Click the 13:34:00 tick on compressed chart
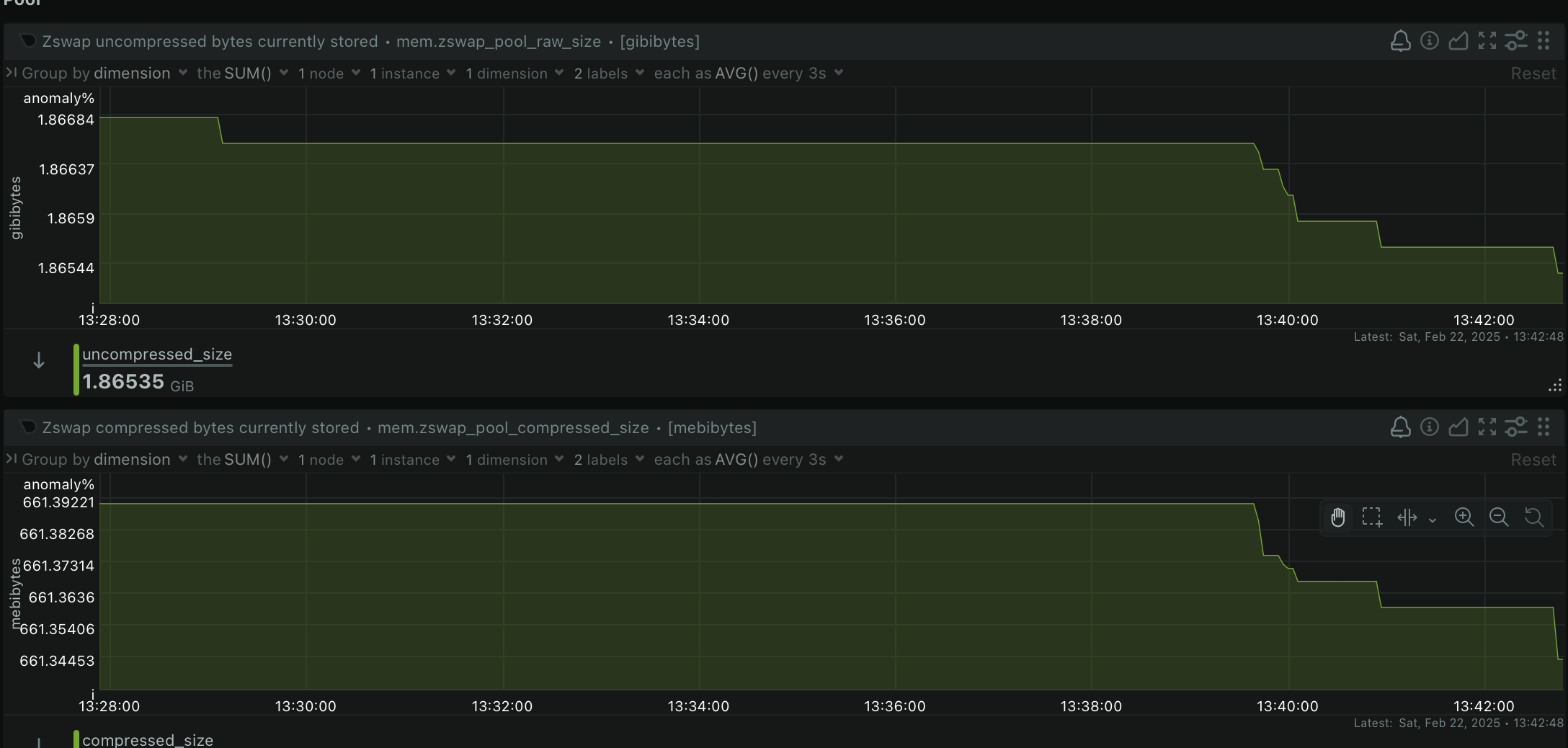The width and height of the screenshot is (1568, 748). pos(698,706)
